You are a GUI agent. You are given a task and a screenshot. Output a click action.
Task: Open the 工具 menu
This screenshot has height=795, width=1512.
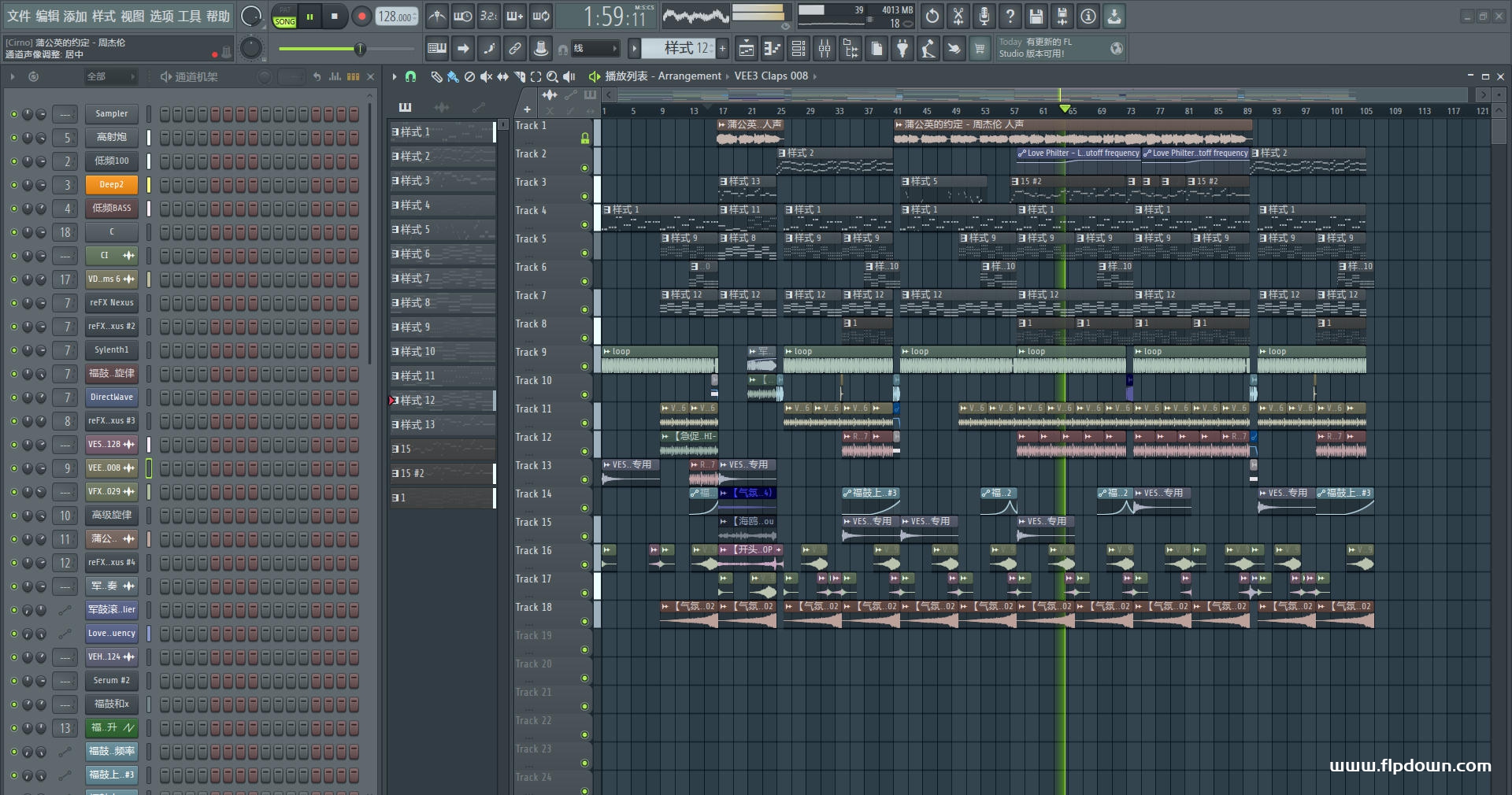[x=190, y=16]
